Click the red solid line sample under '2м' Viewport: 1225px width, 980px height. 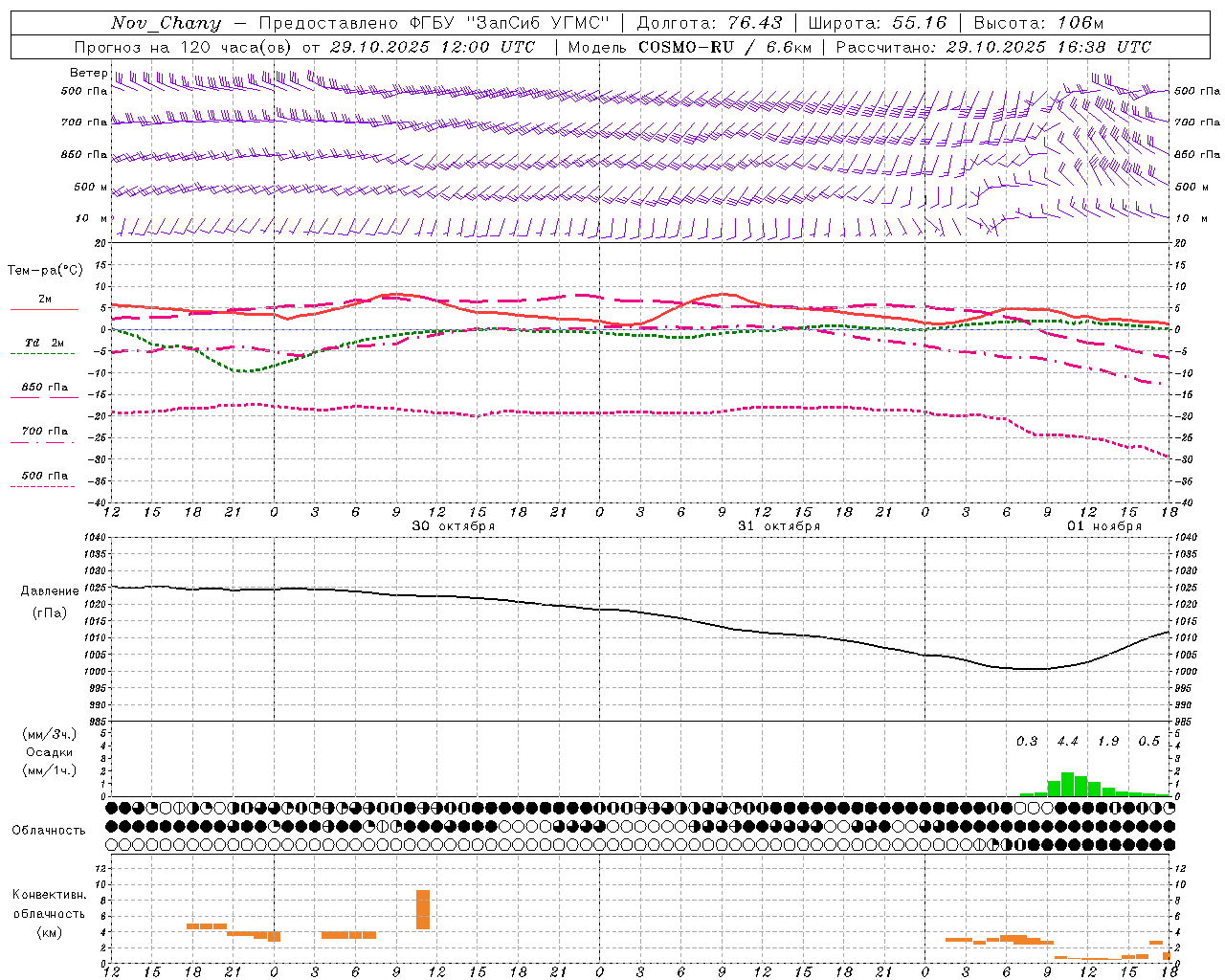point(44,310)
